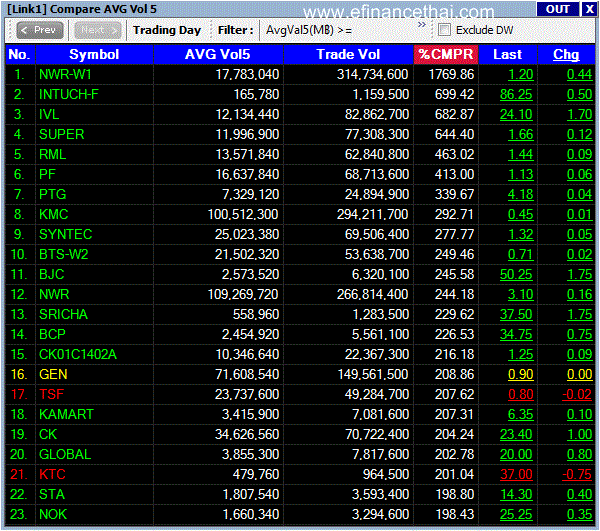Click %CMPR value 1769.86
This screenshot has width=600, height=531.
[452, 74]
